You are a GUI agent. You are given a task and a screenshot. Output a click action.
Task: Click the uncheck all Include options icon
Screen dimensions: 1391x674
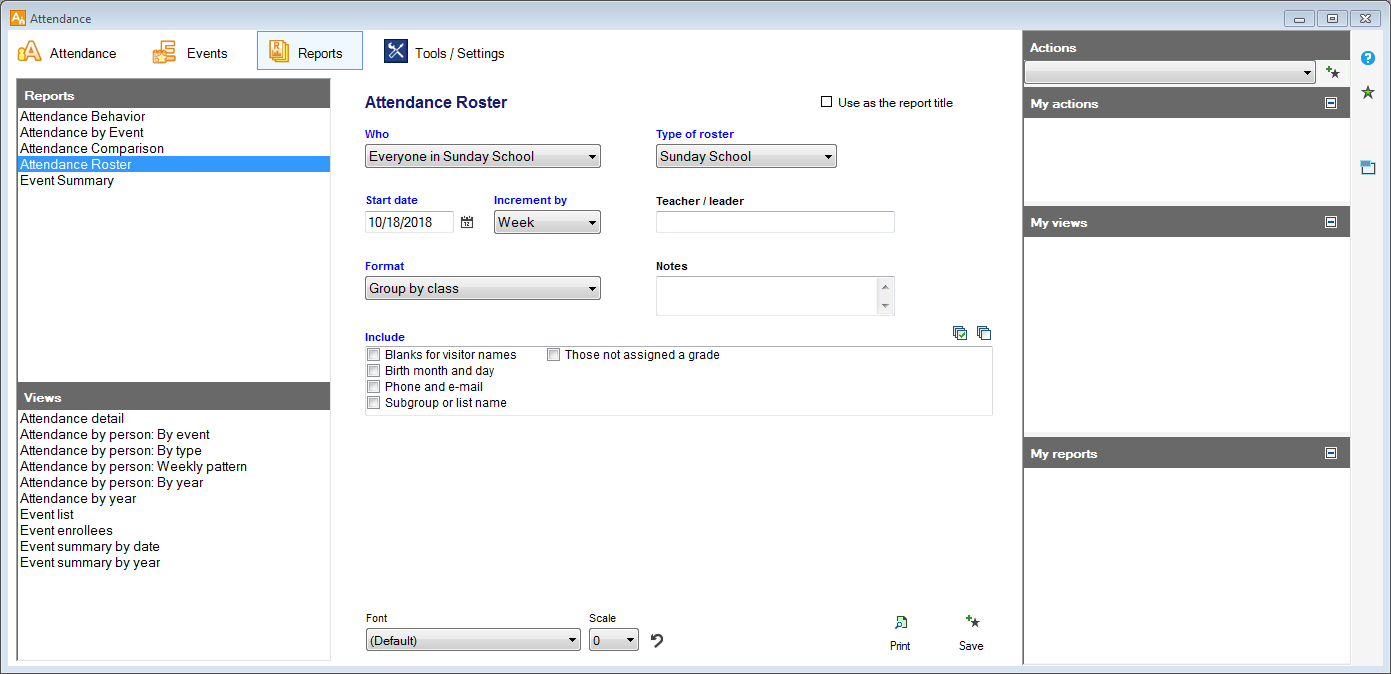pos(984,333)
